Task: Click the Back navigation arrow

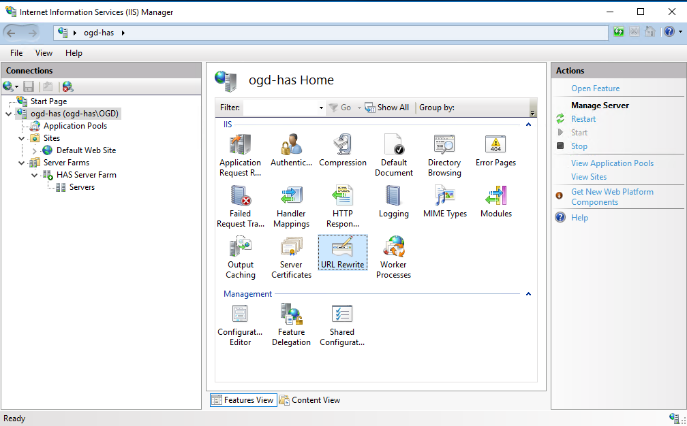Action: pos(11,33)
